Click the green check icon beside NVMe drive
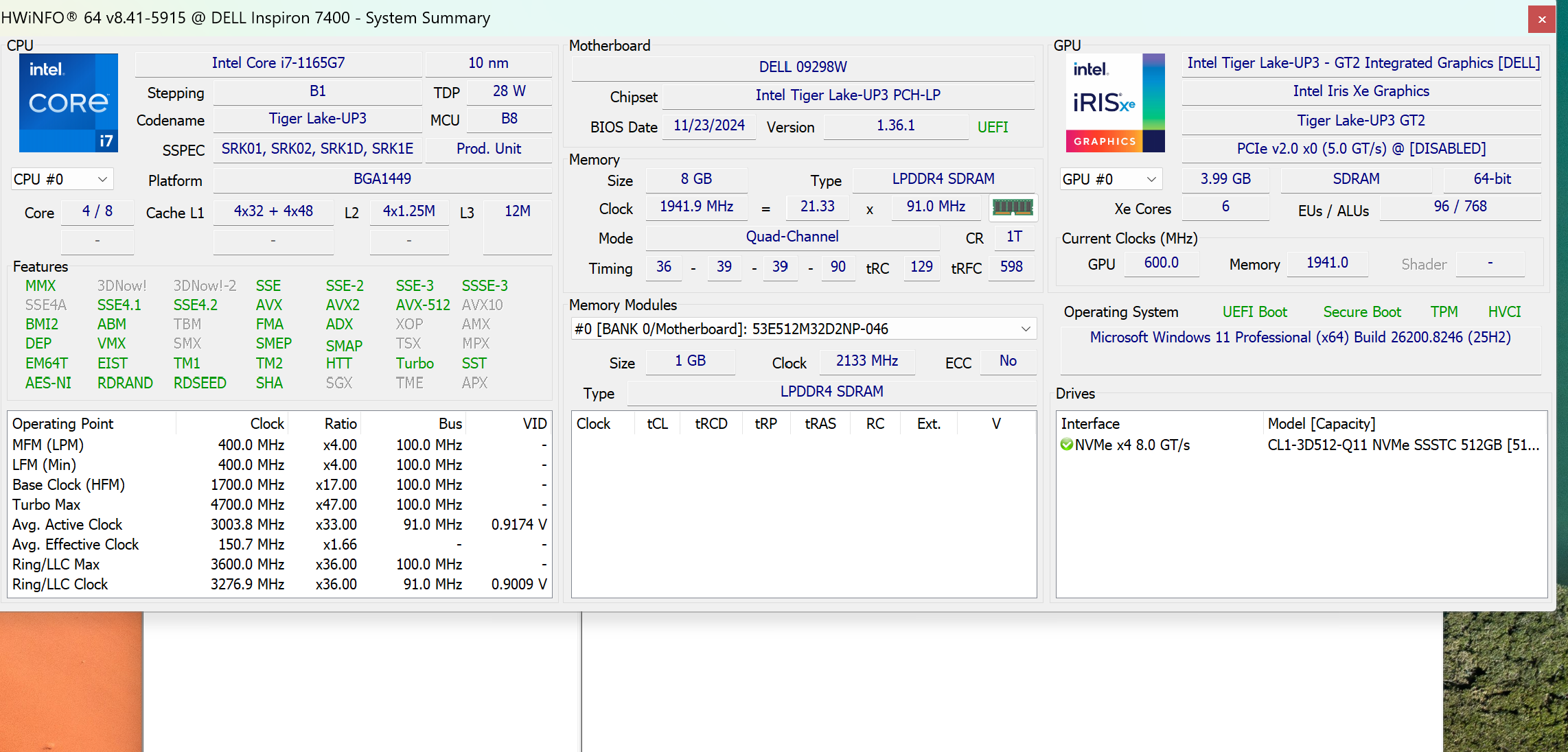 (x=1067, y=445)
